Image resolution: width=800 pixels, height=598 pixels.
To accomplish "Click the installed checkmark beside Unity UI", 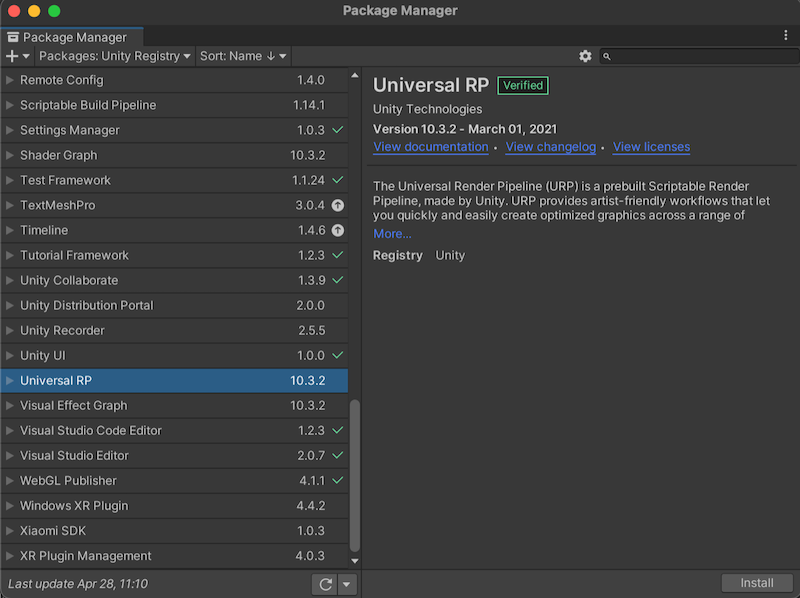I will (336, 355).
